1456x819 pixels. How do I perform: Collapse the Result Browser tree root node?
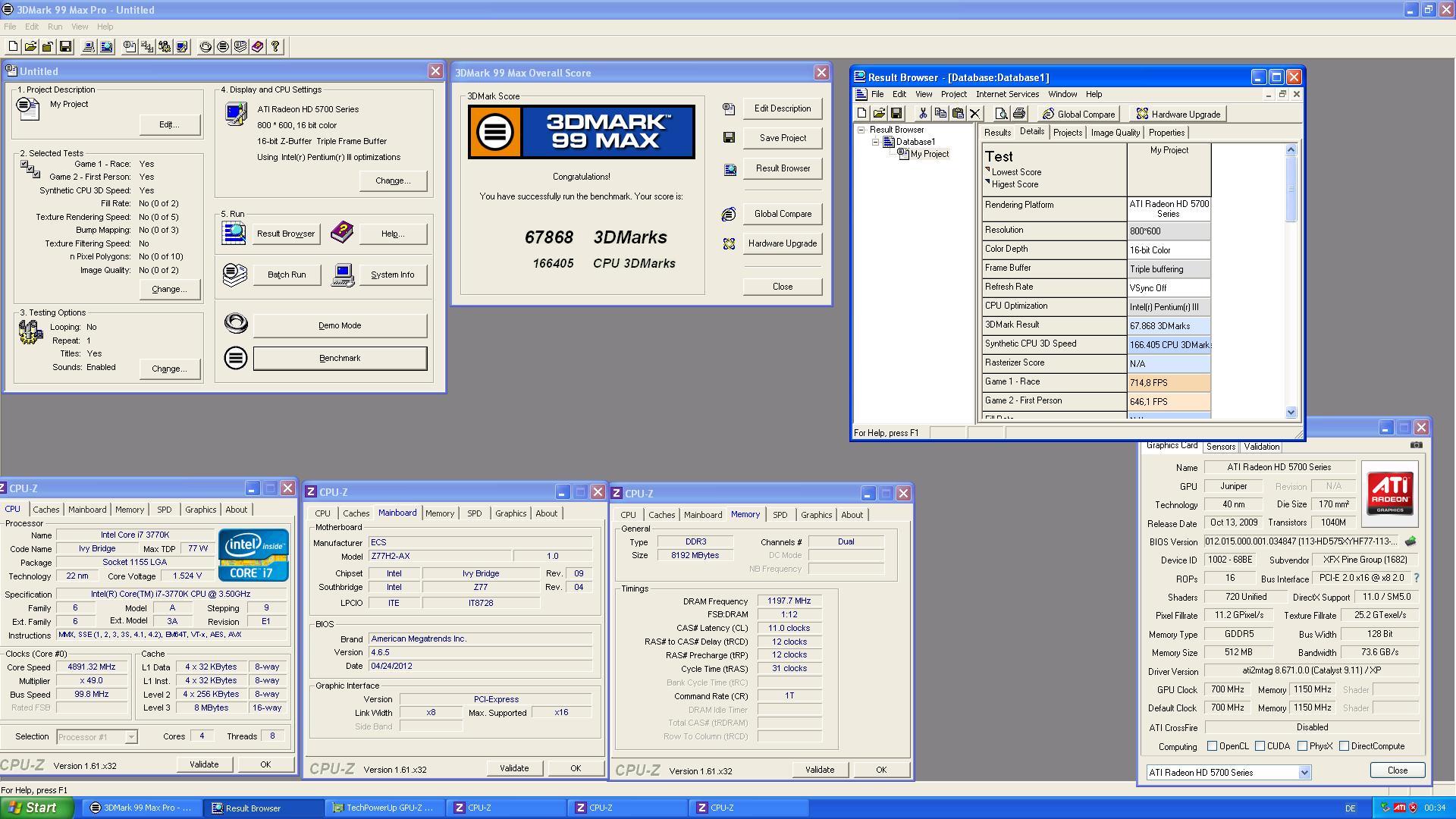click(861, 130)
